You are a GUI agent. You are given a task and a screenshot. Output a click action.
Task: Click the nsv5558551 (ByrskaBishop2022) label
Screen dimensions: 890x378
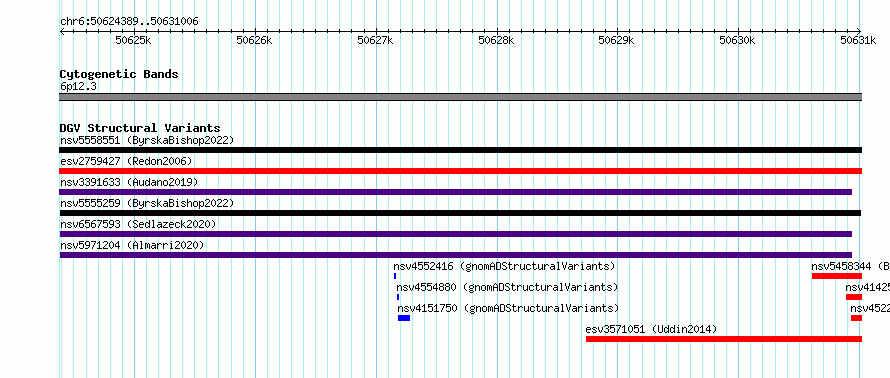pyautogui.click(x=147, y=140)
